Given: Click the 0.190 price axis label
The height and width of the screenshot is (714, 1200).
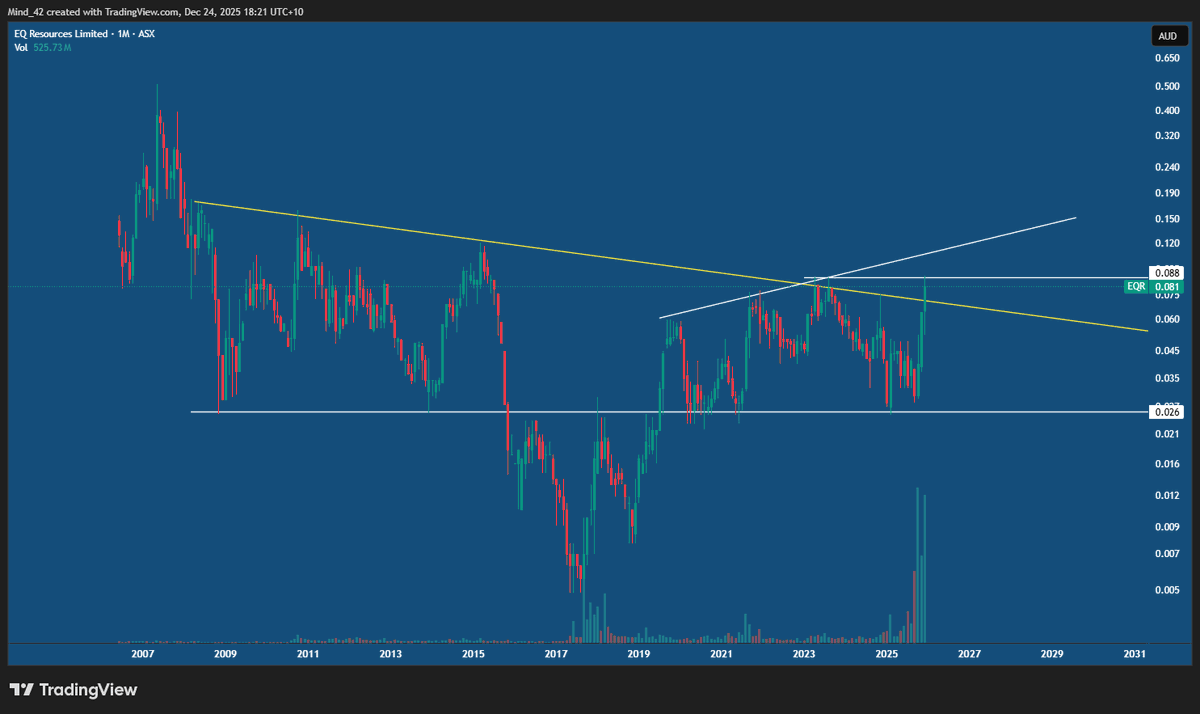Looking at the screenshot, I should pos(1166,193).
